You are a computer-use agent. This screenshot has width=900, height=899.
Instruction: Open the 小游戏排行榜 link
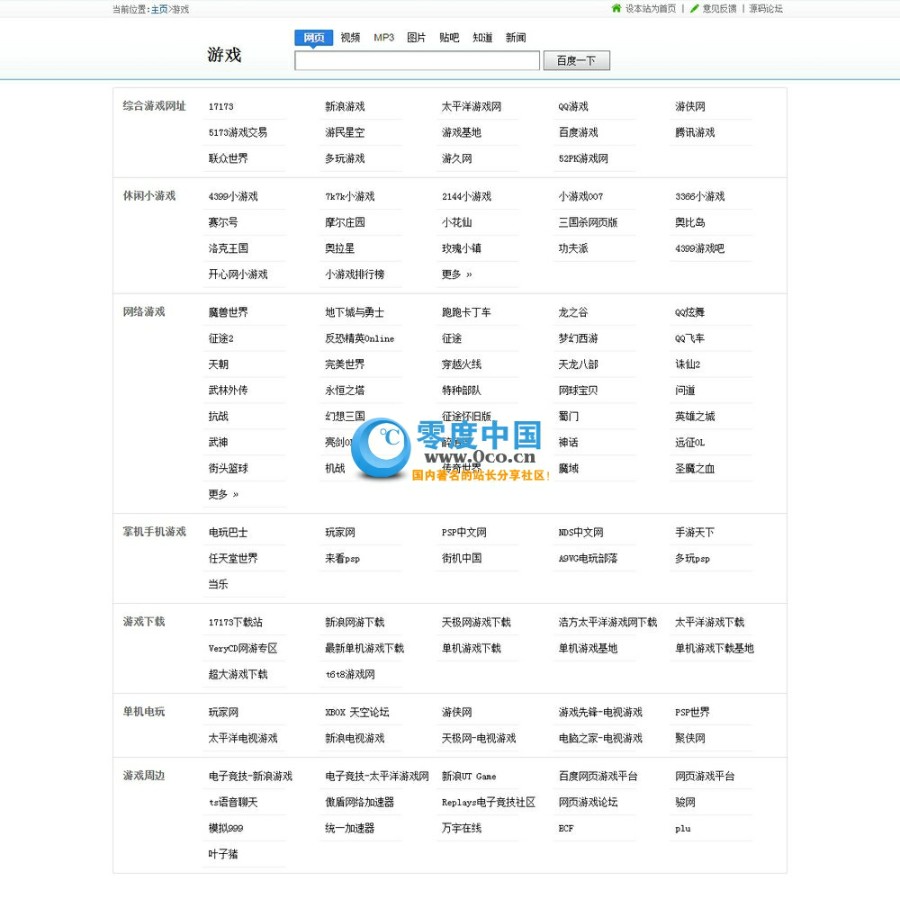pos(355,274)
